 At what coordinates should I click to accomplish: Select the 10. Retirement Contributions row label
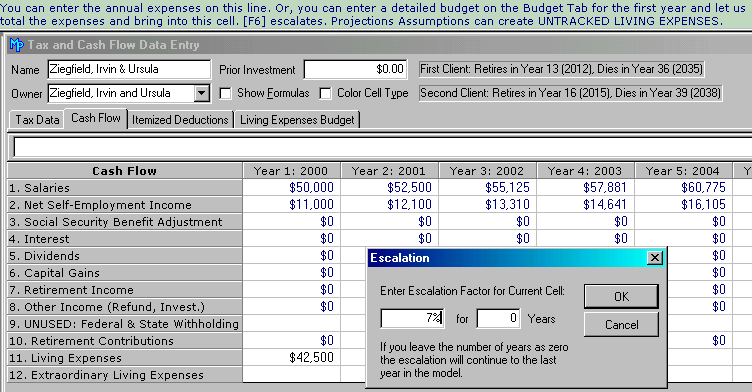tap(125, 341)
